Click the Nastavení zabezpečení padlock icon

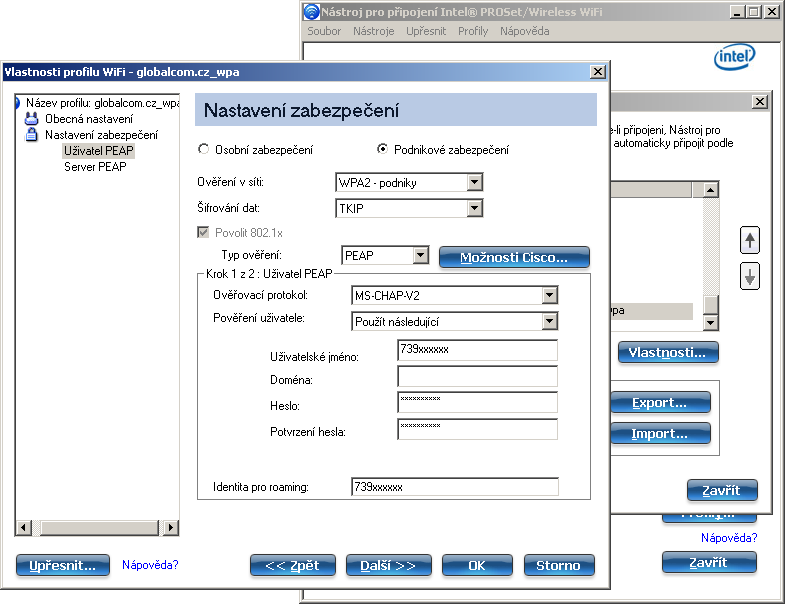(x=31, y=134)
